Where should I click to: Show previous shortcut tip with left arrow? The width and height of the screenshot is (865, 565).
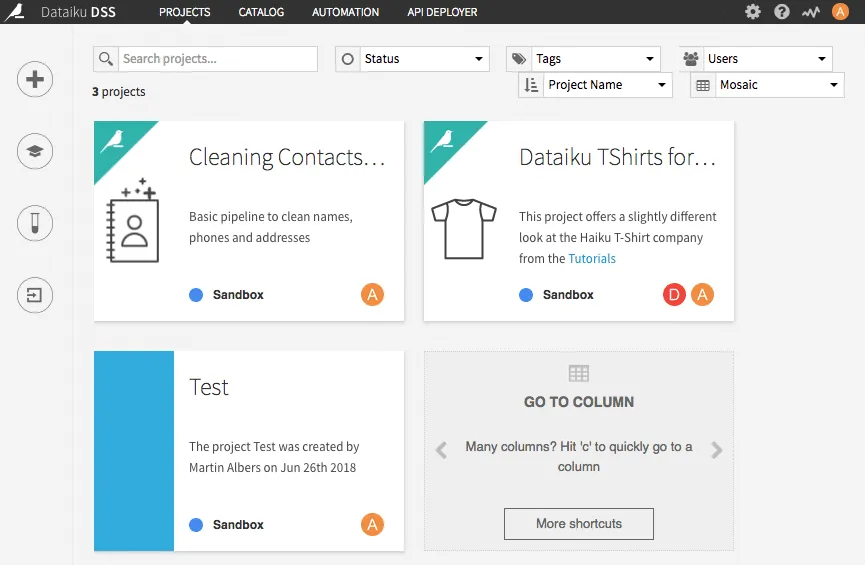[x=441, y=450]
